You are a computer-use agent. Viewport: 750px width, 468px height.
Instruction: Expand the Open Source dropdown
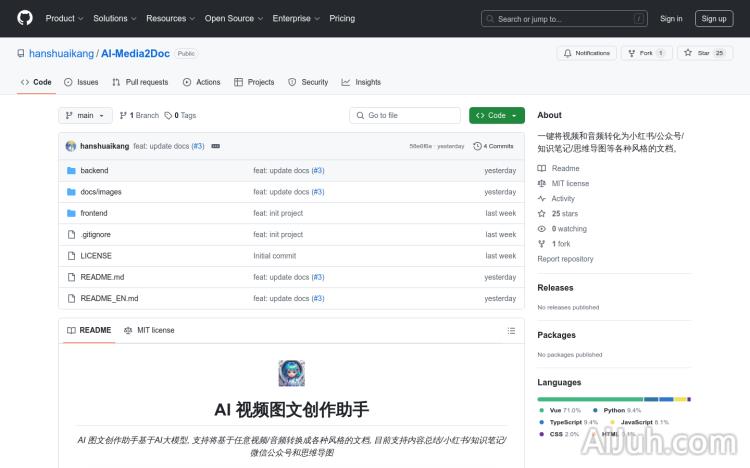tap(234, 18)
